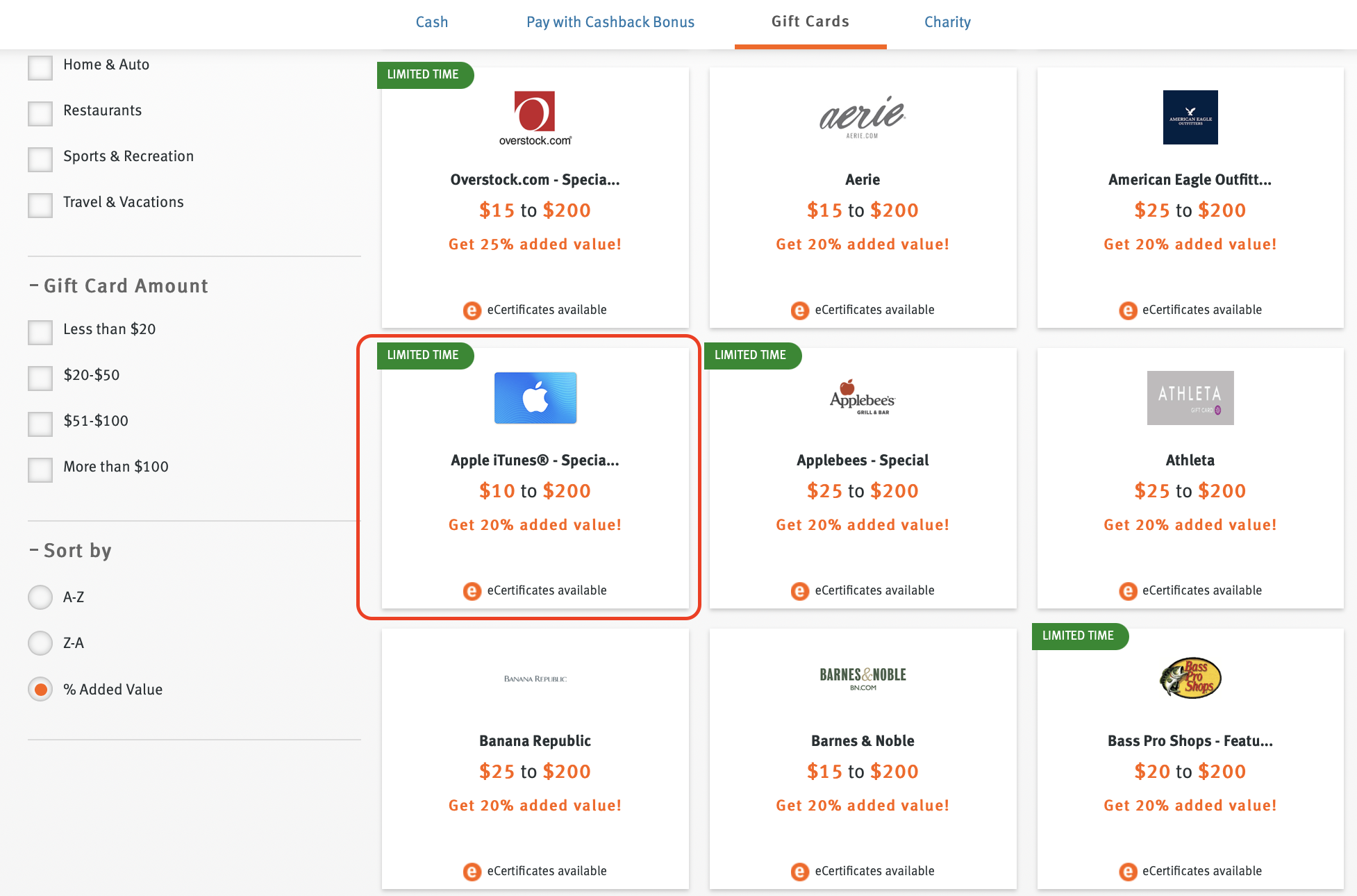Screen dimensions: 1357x896
Task: Switch to the Cash tab
Action: [x=431, y=22]
